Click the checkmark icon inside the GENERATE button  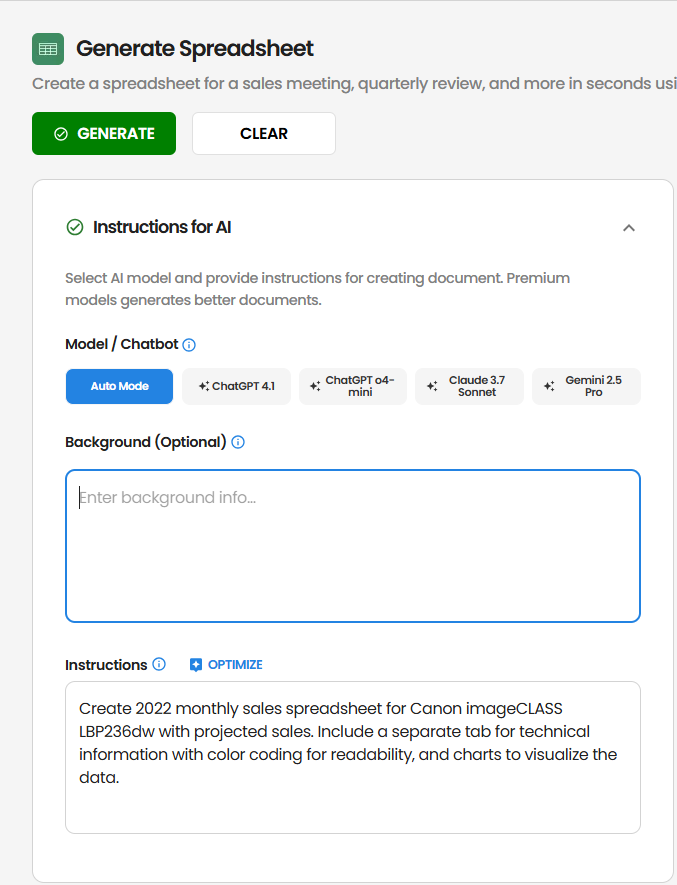tap(59, 133)
